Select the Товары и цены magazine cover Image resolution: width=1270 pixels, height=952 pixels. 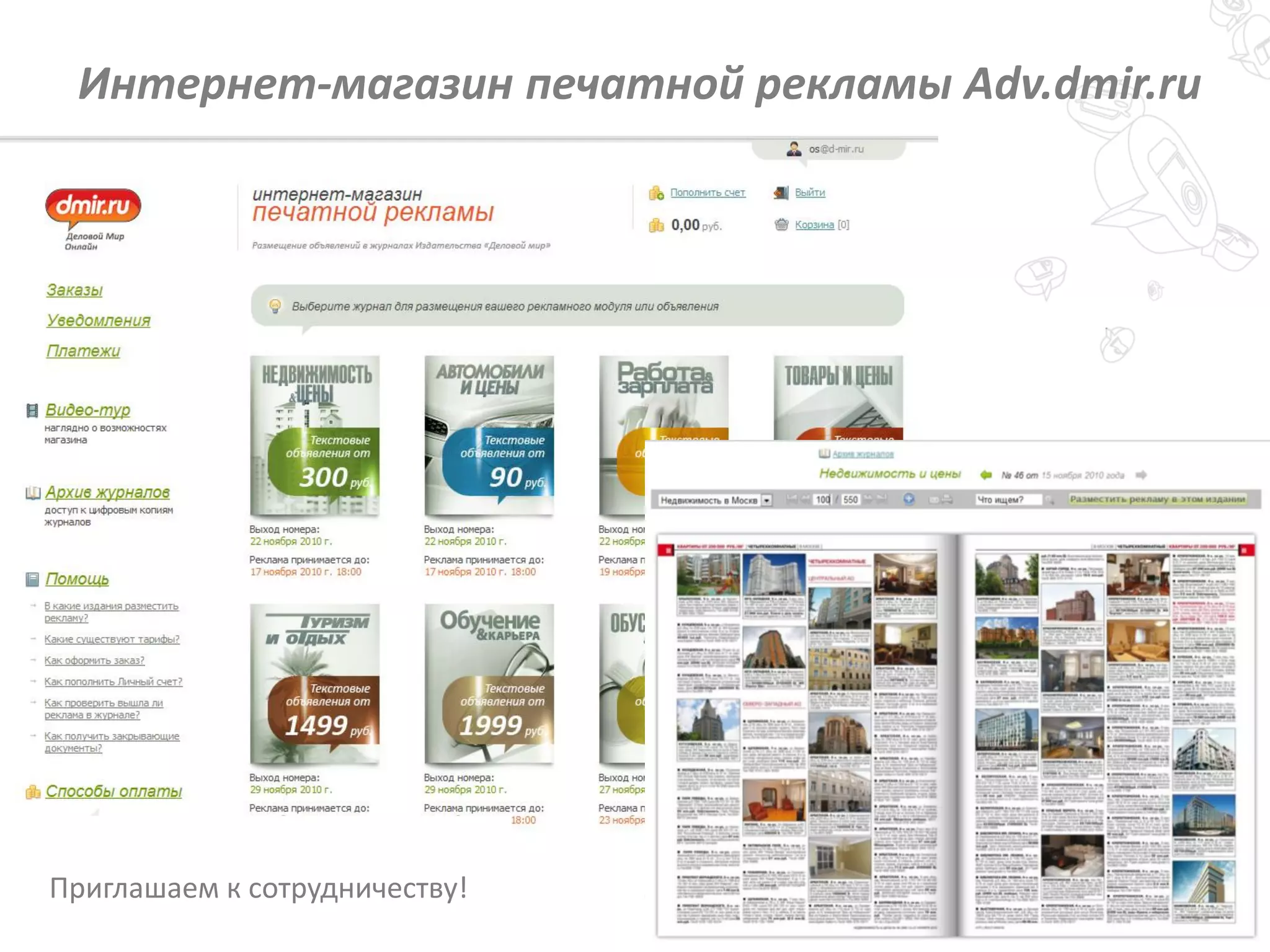click(x=838, y=398)
